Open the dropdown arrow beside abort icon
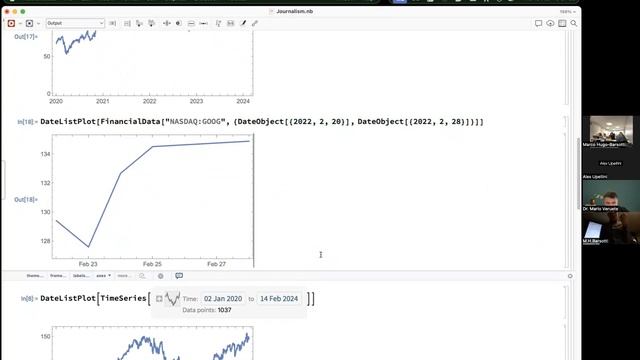 click(x=38, y=24)
